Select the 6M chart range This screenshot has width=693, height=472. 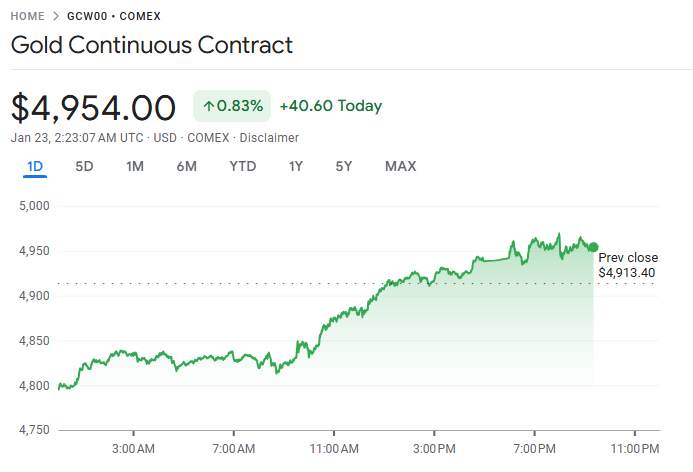click(186, 166)
